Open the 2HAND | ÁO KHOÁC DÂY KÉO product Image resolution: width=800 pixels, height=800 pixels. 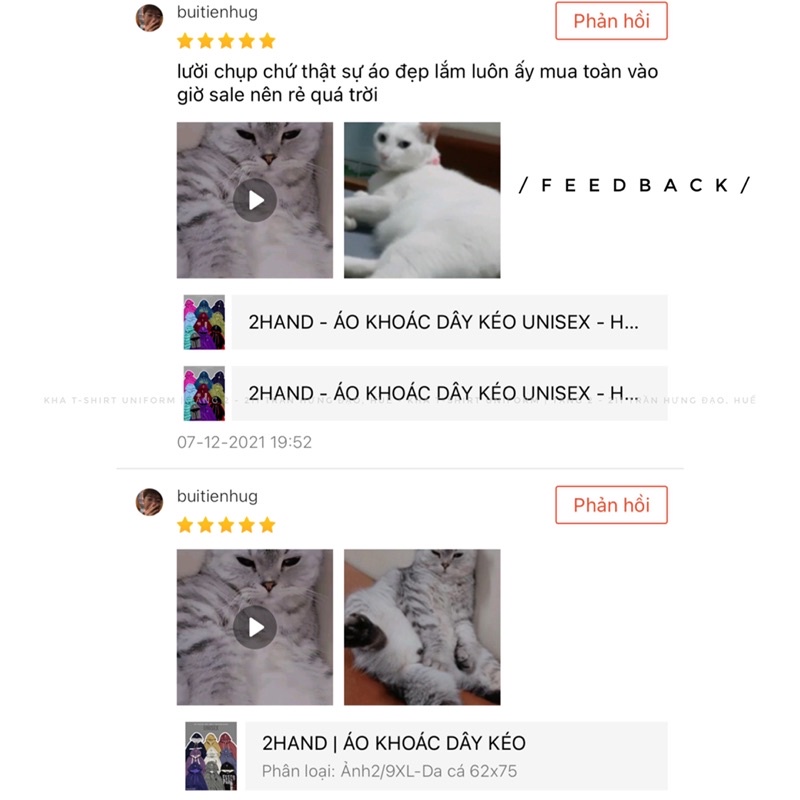(456, 756)
